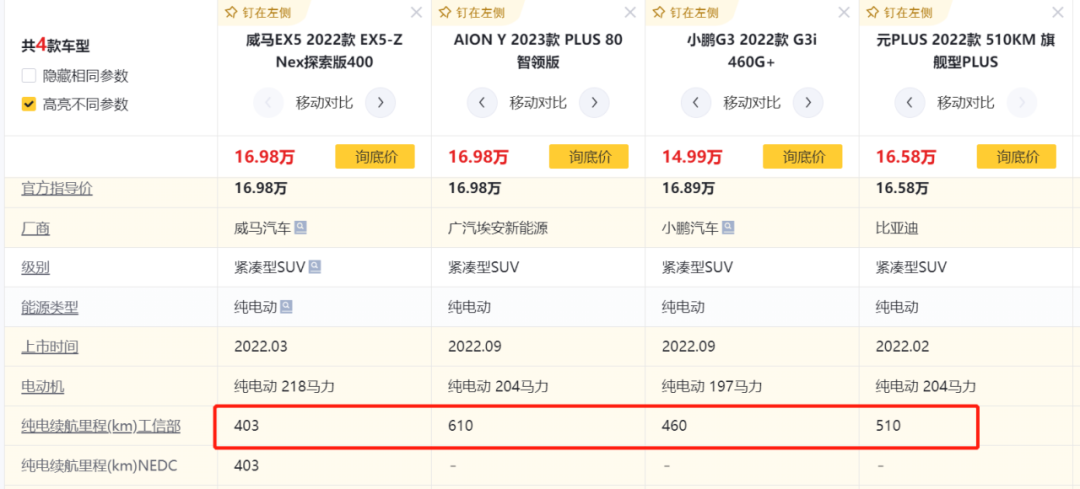Move 元PLUS column left
This screenshot has height=489, width=1080.
click(909, 103)
